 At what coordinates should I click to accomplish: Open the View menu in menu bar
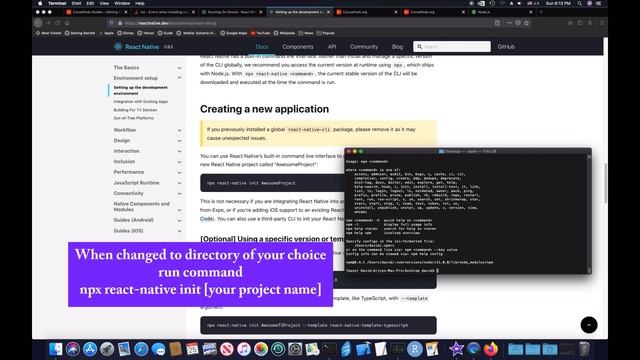(104, 3)
